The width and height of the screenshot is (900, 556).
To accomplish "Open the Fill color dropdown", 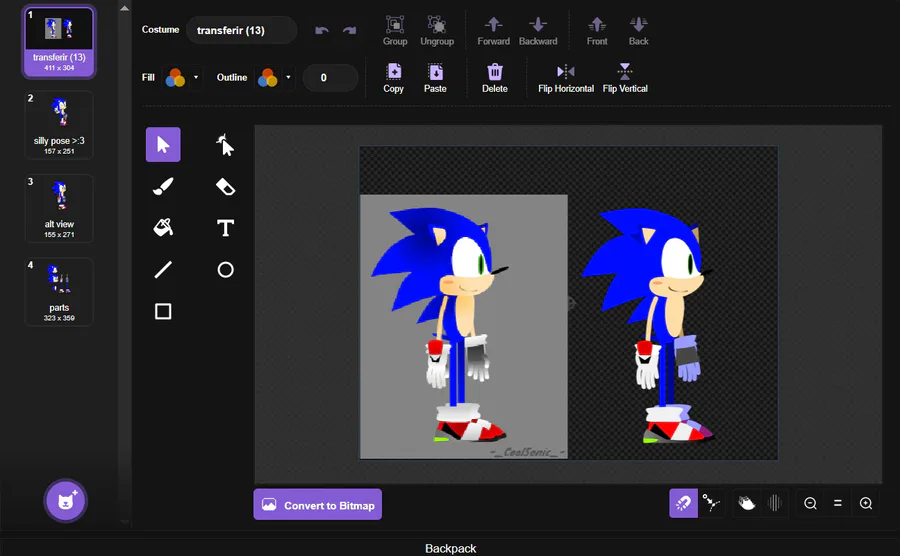I will (196, 77).
